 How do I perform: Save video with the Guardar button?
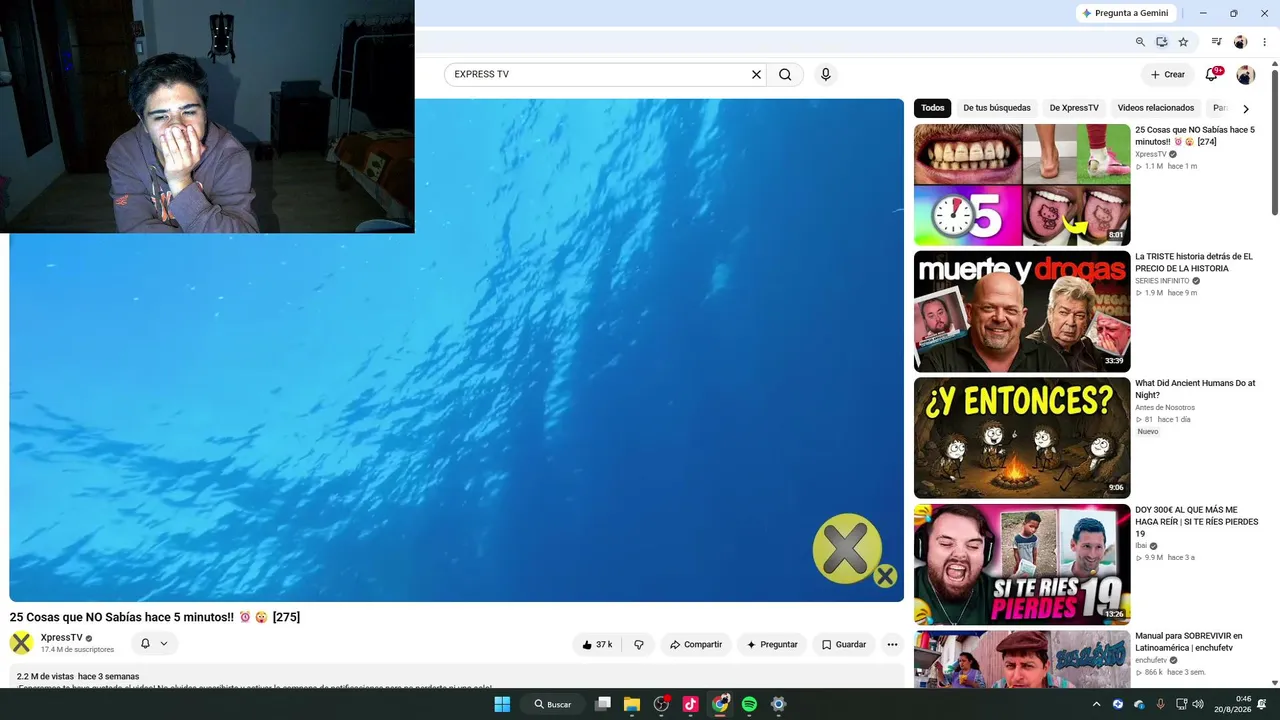[844, 645]
